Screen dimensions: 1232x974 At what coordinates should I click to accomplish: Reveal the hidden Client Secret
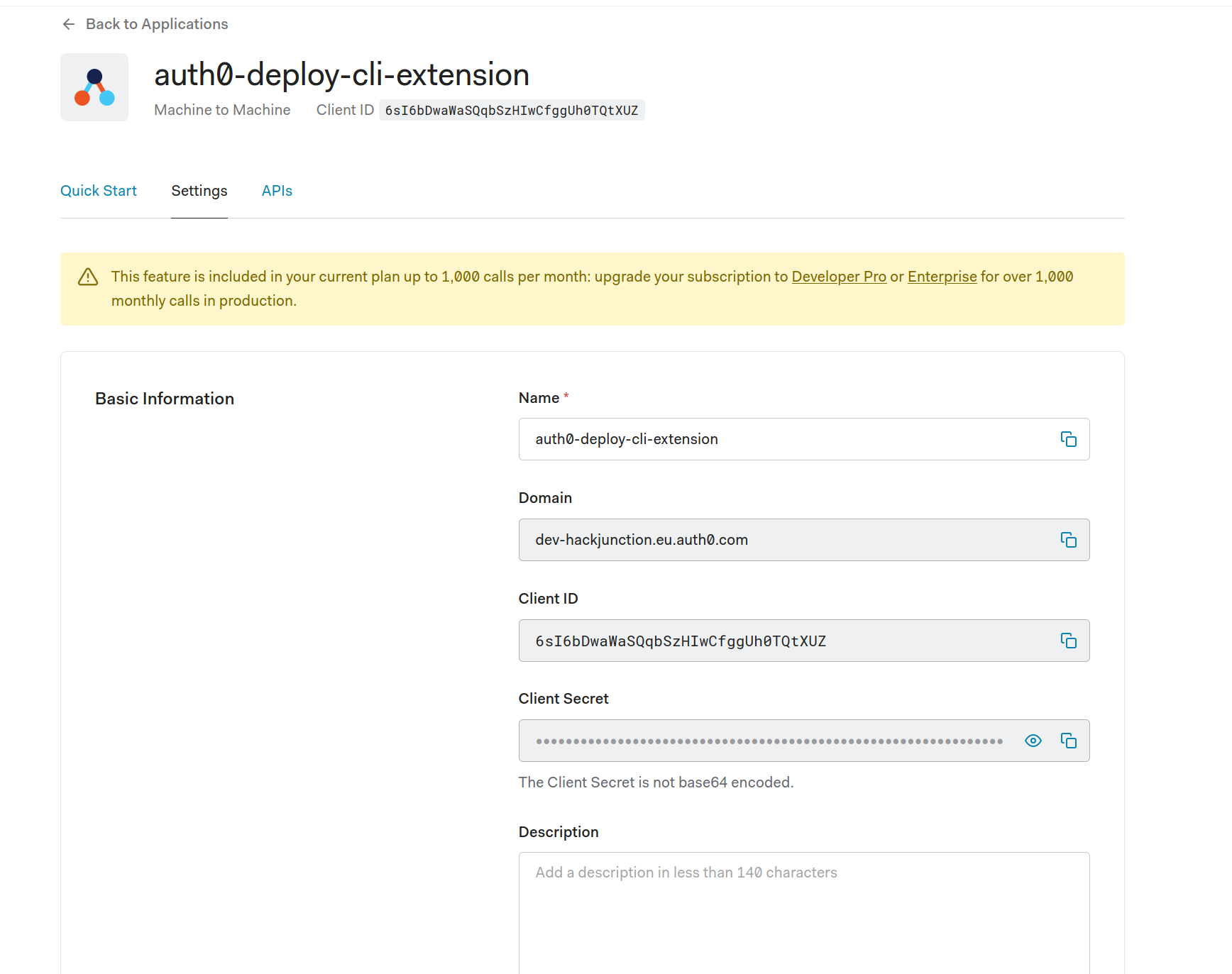[x=1033, y=740]
